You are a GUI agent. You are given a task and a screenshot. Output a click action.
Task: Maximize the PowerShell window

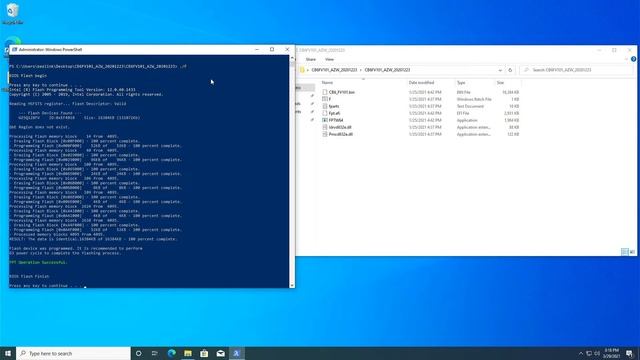pyautogui.click(x=272, y=49)
